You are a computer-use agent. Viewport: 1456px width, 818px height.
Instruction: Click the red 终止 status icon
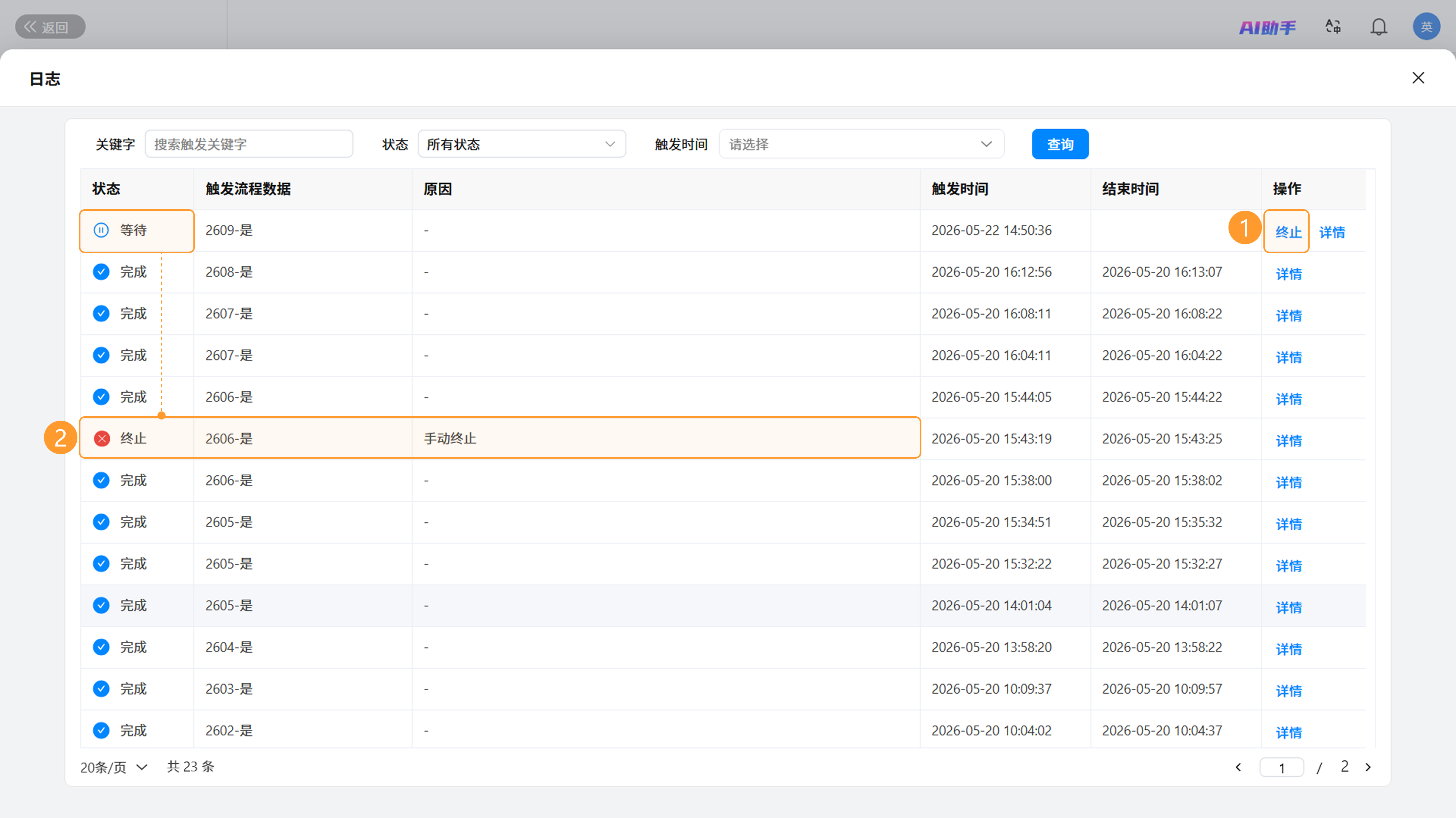click(x=102, y=438)
